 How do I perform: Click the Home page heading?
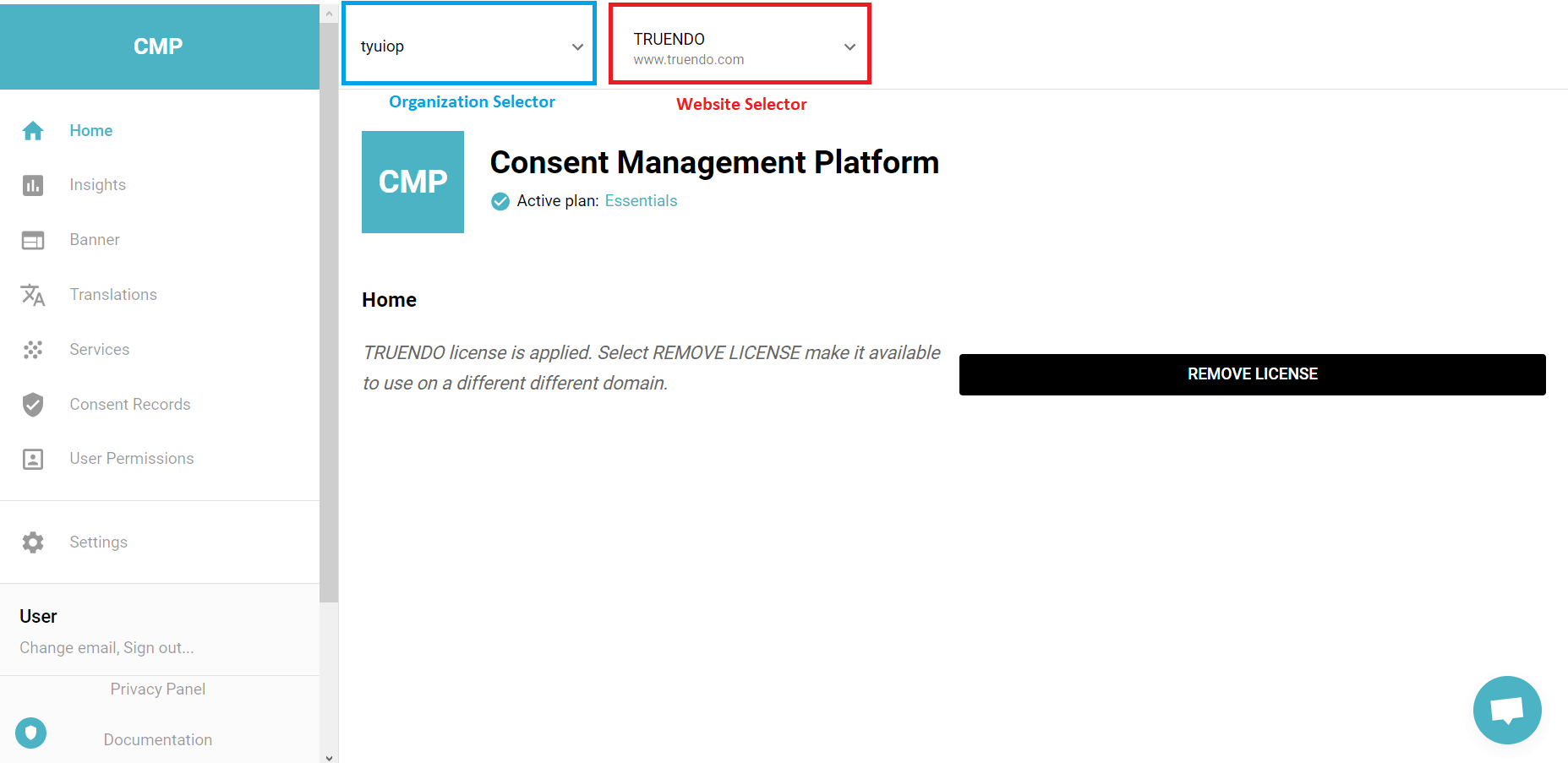click(x=389, y=300)
